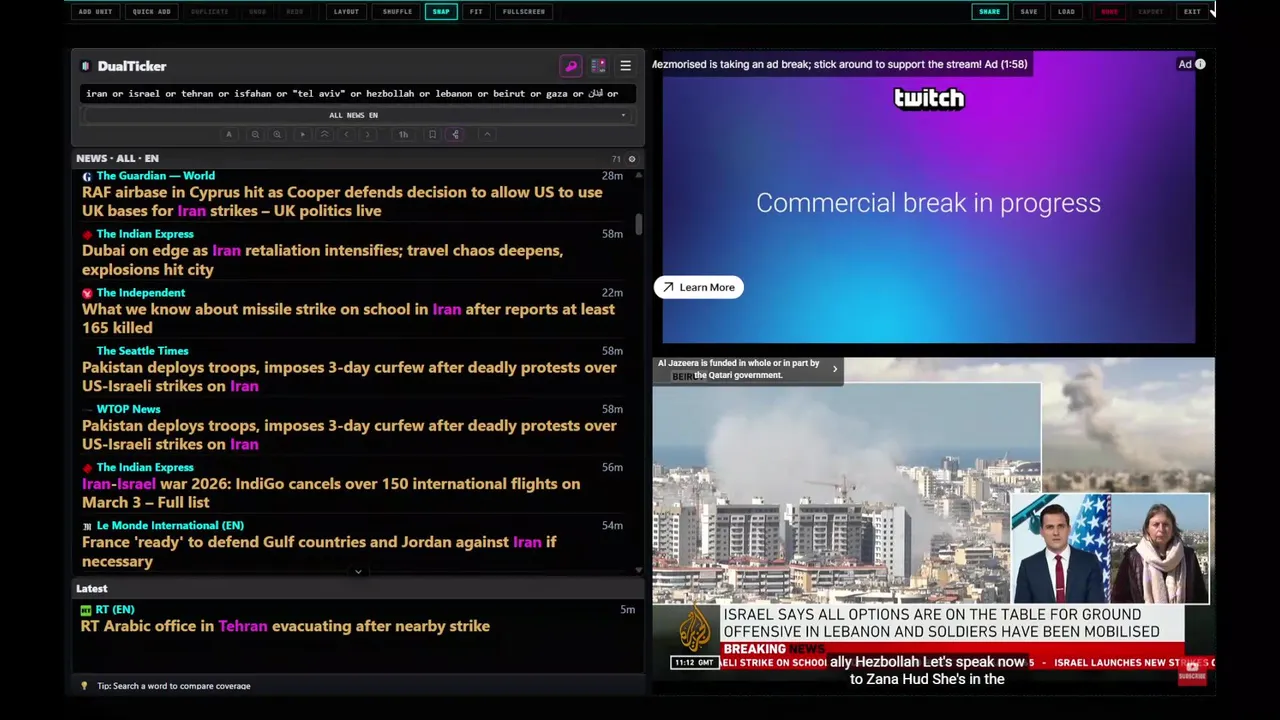Click LOAD in top toolbar
This screenshot has width=1280, height=720.
pos(1066,12)
